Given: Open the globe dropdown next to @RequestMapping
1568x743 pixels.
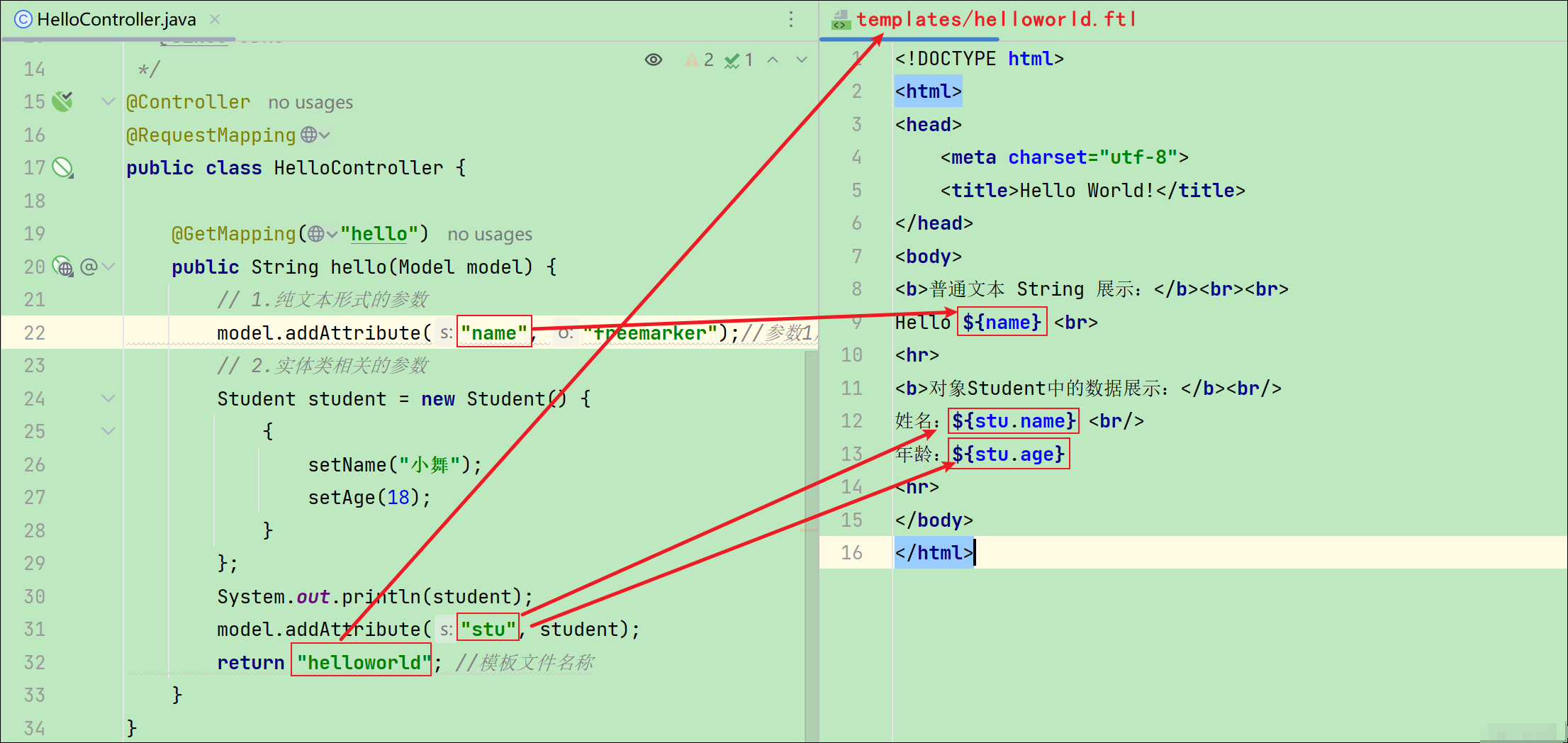Looking at the screenshot, I should pos(315,135).
